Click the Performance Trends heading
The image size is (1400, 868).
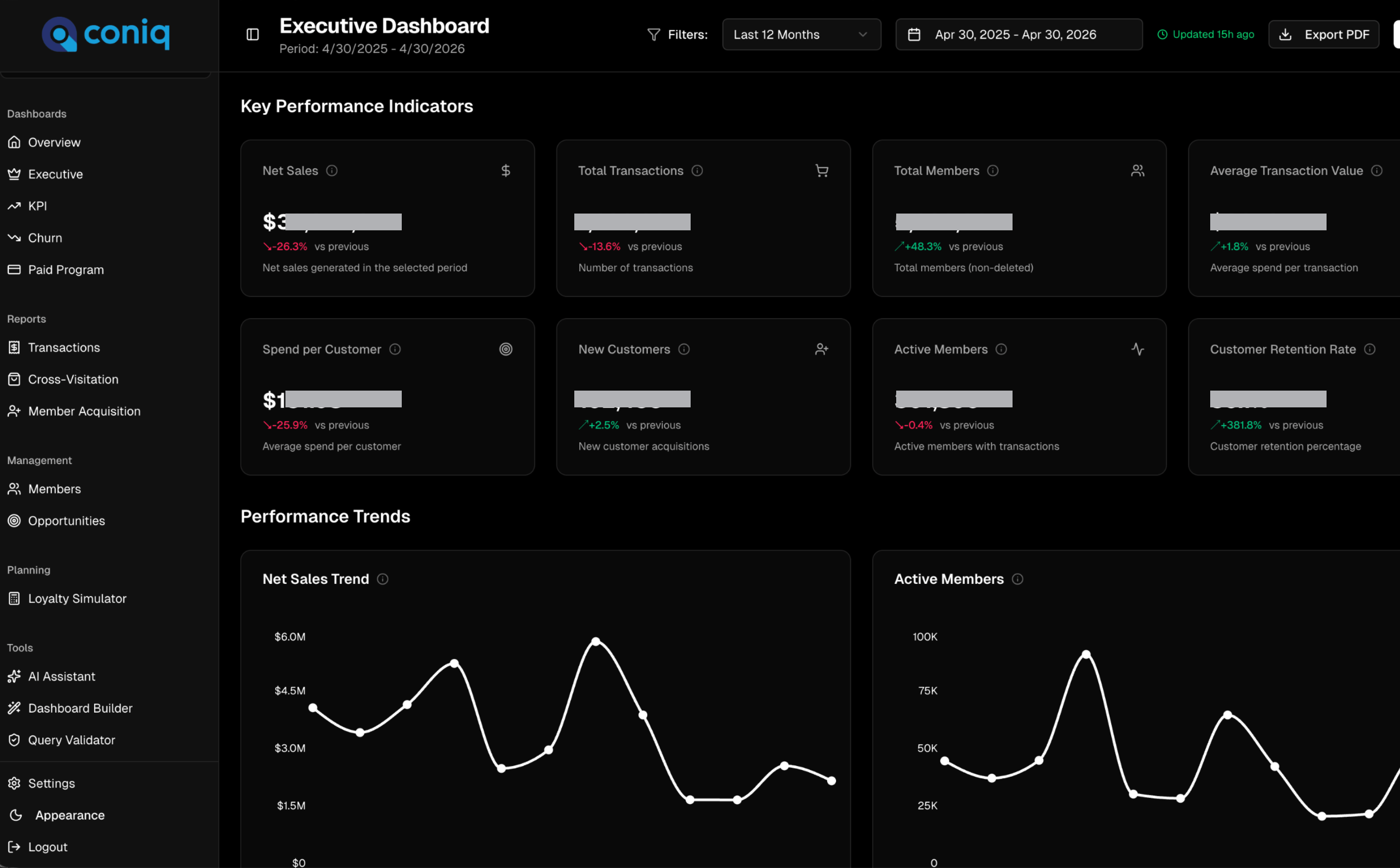pyautogui.click(x=325, y=517)
